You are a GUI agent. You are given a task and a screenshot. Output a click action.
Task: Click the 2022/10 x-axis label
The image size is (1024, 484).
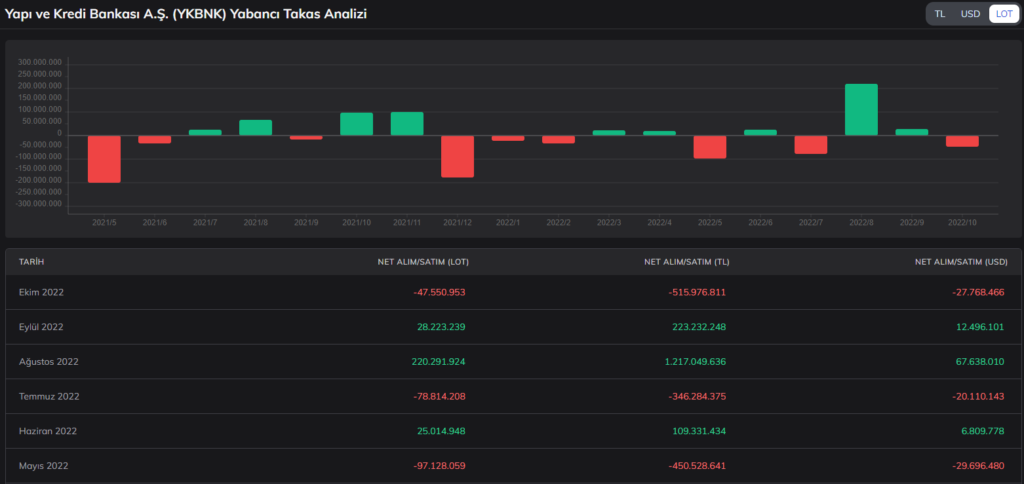[962, 223]
